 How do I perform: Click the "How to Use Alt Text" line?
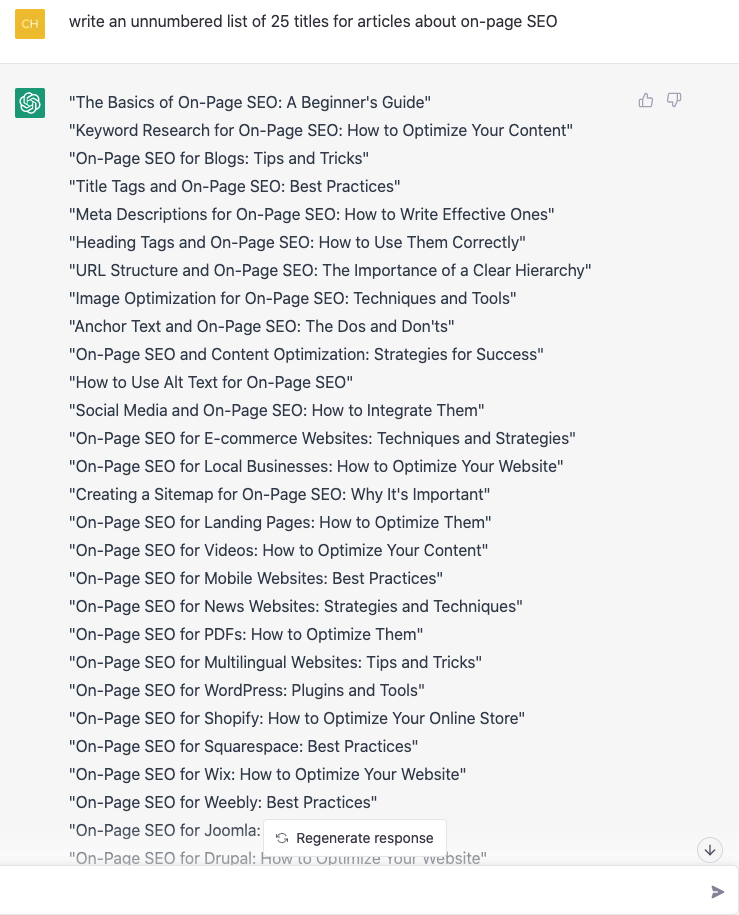211,382
